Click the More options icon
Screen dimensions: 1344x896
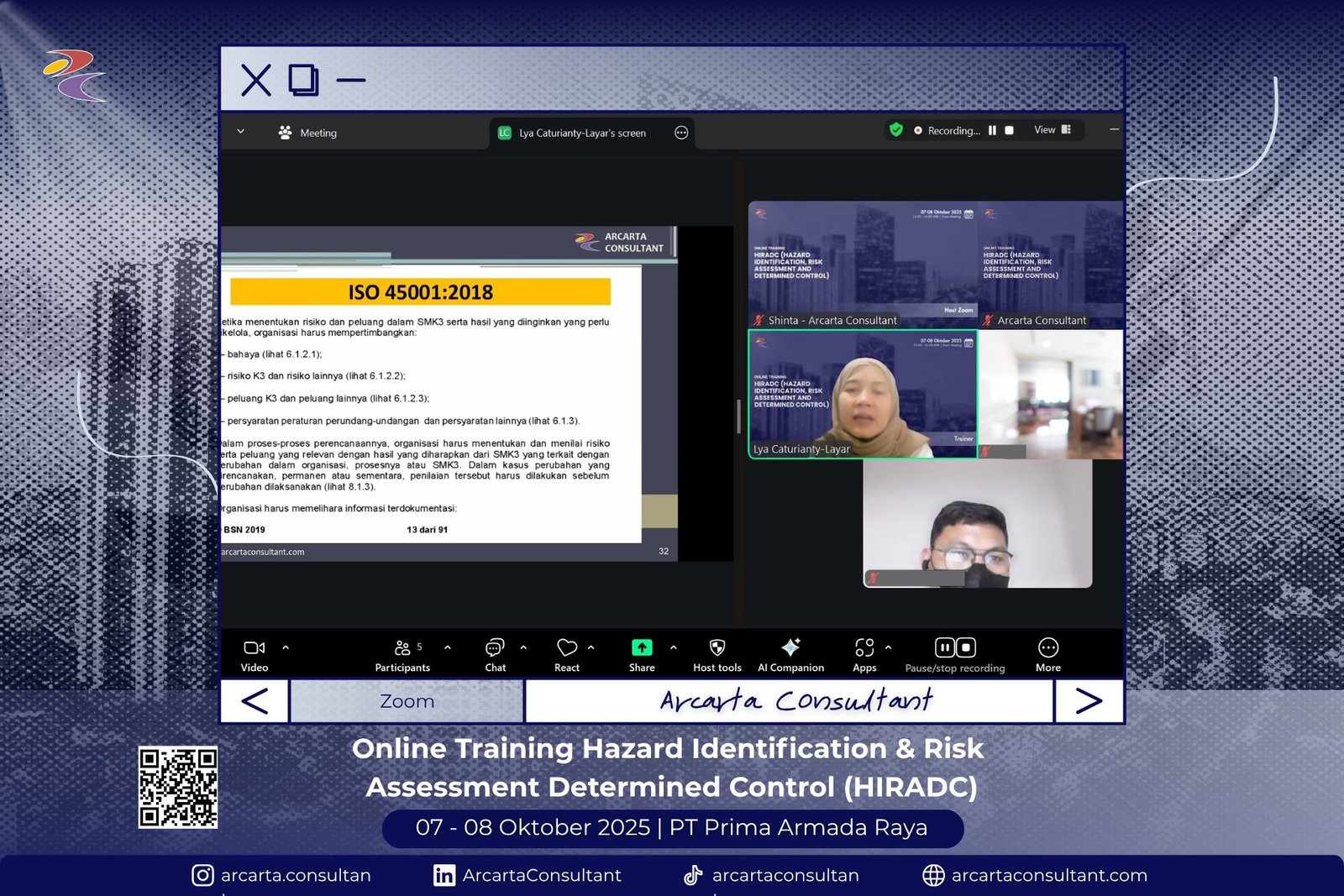click(1047, 648)
